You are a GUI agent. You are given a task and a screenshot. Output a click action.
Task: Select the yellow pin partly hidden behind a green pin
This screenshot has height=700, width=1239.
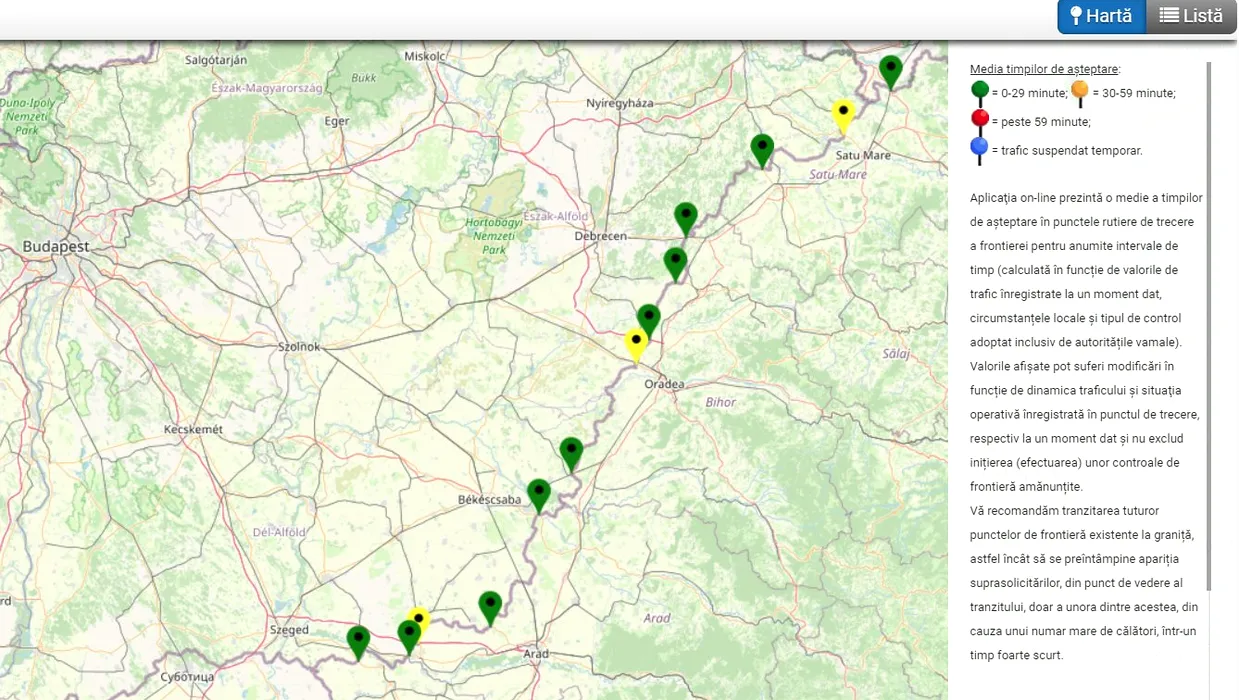pos(420,617)
